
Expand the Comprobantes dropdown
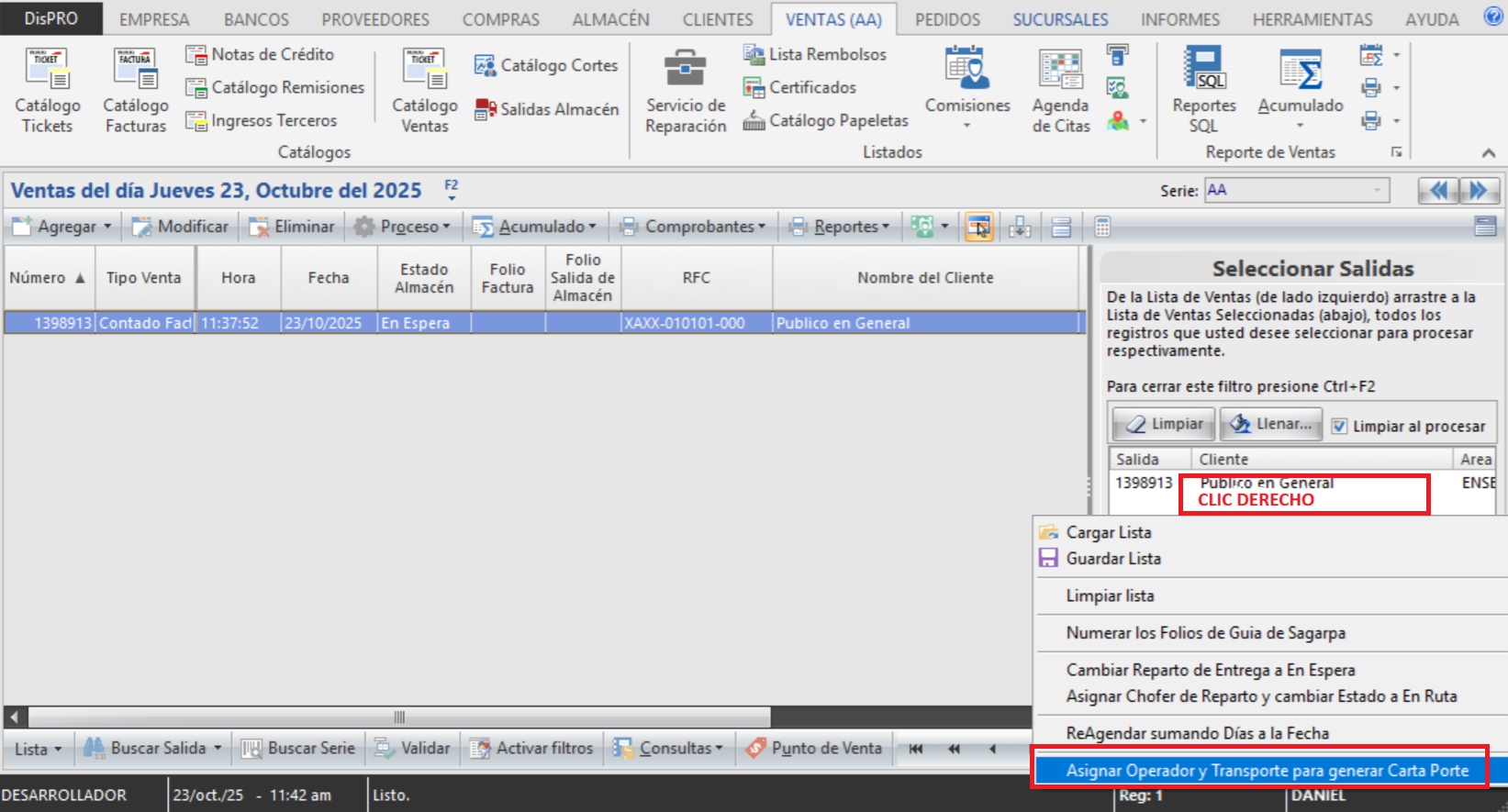(762, 227)
